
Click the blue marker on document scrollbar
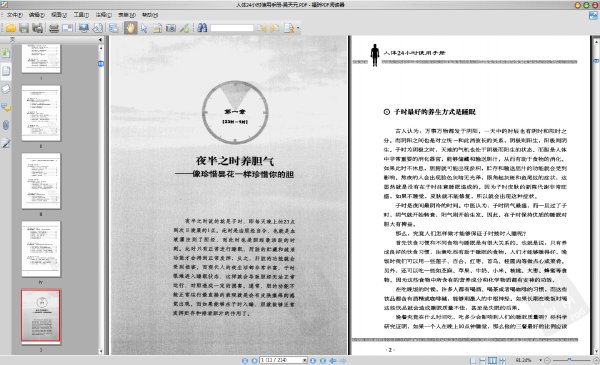596,61
